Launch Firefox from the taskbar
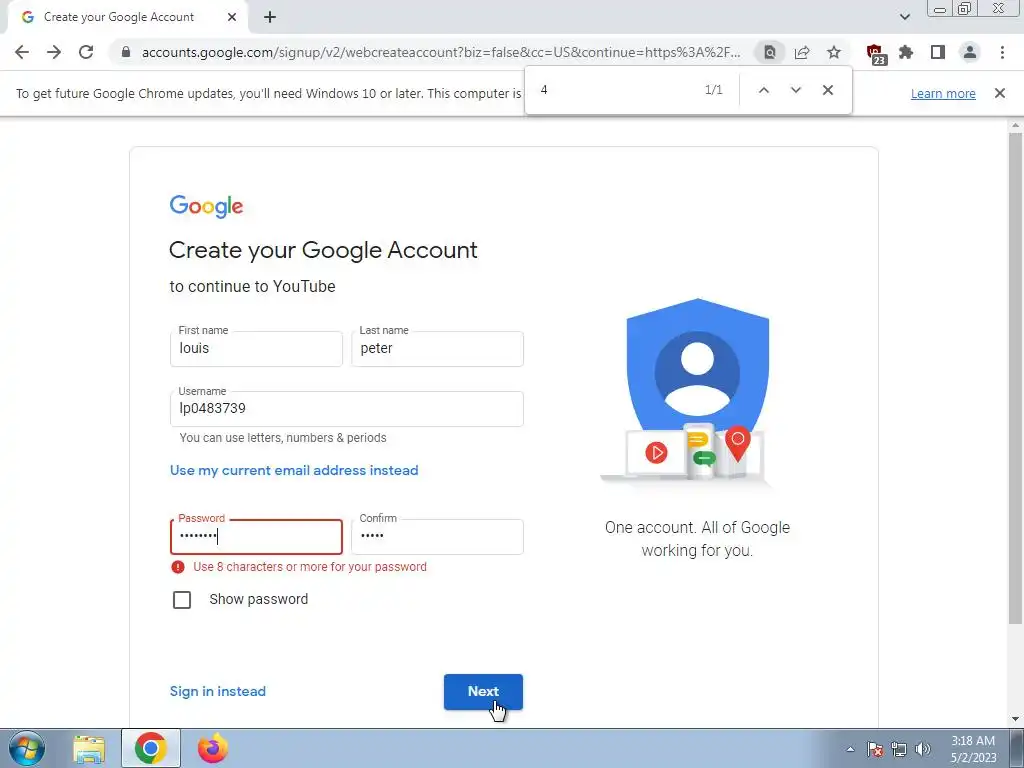 click(x=212, y=748)
